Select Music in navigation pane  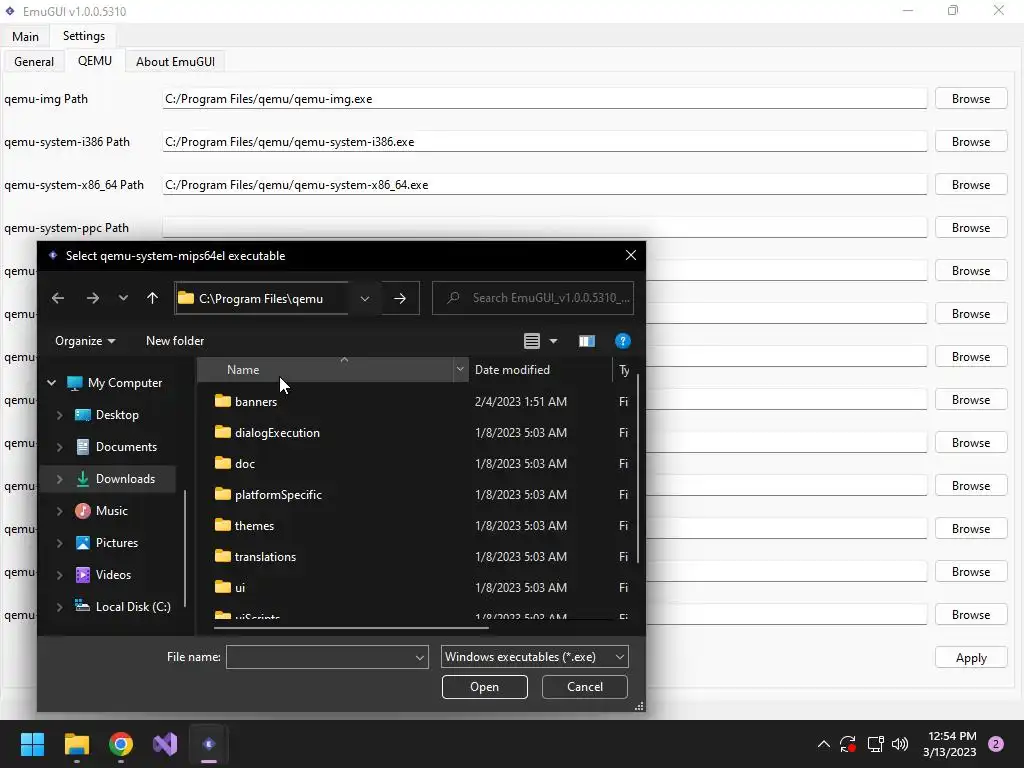[101, 511]
